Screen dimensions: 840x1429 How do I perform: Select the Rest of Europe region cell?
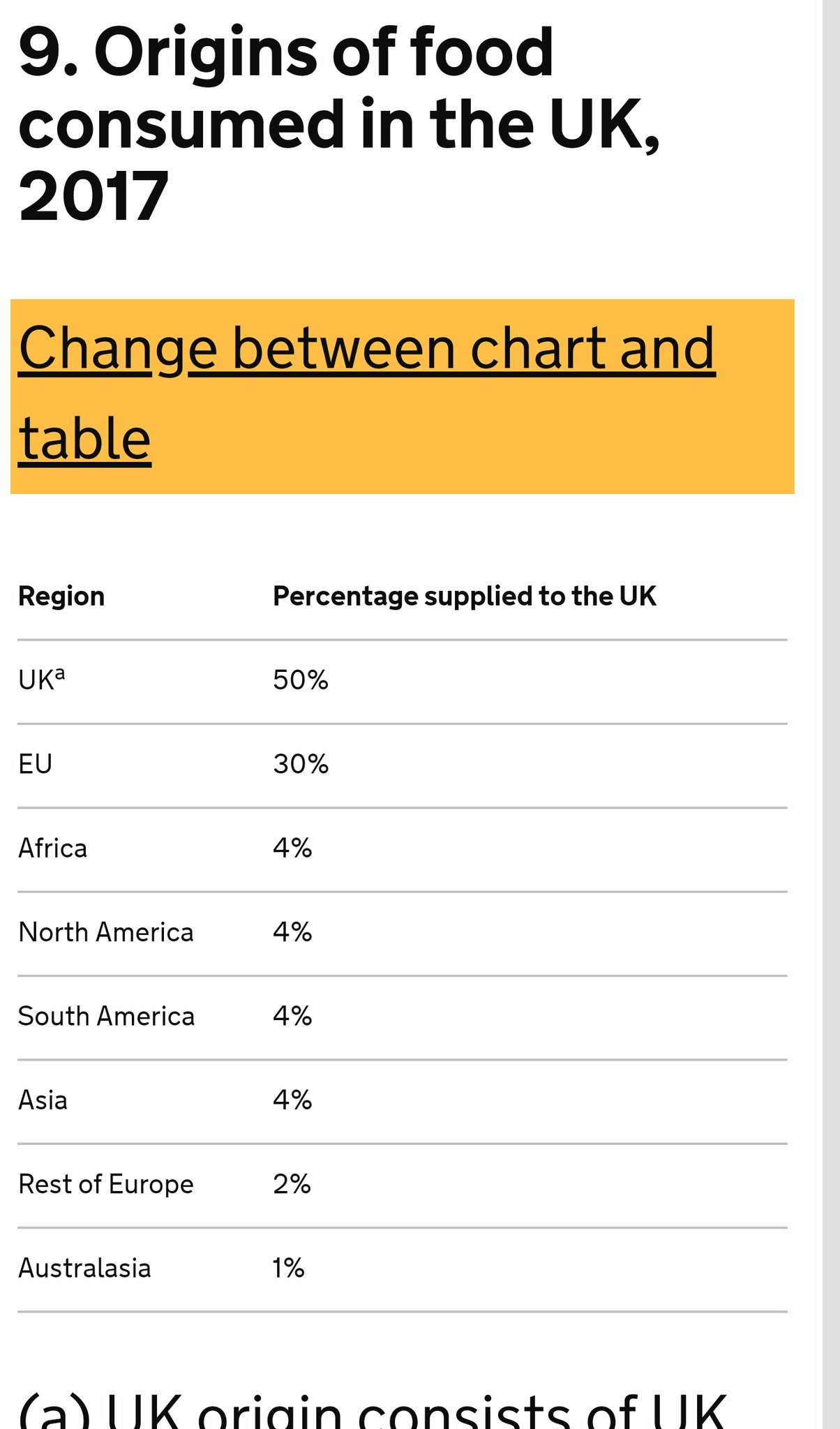point(105,1185)
